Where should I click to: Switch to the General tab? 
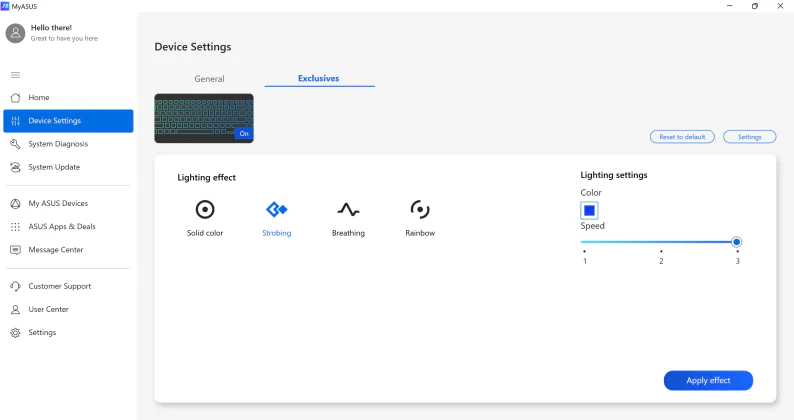point(209,79)
